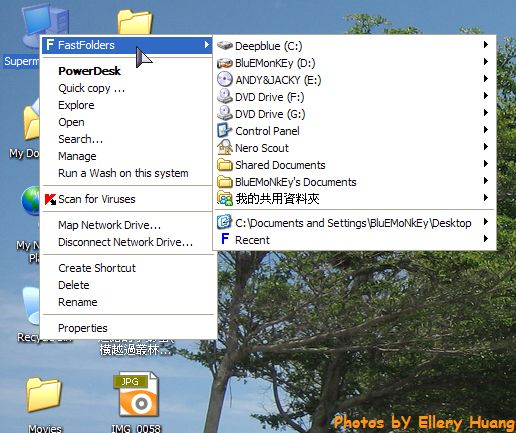Expand the FastFolders submenu arrow
Viewport: 516px width, 433px height.
pyautogui.click(x=207, y=45)
